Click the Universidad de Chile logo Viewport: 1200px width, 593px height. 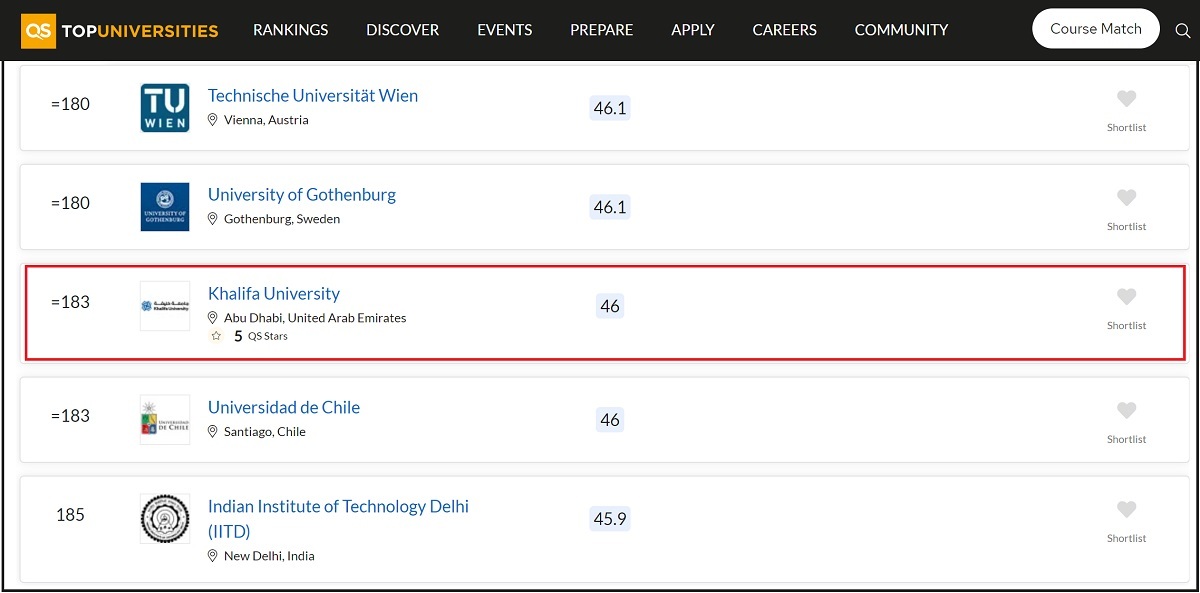(165, 420)
